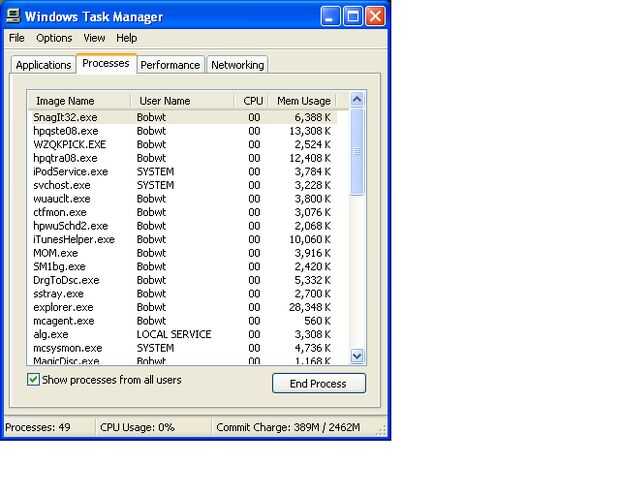
Task: Maximize the Task Manager window
Action: (353, 17)
